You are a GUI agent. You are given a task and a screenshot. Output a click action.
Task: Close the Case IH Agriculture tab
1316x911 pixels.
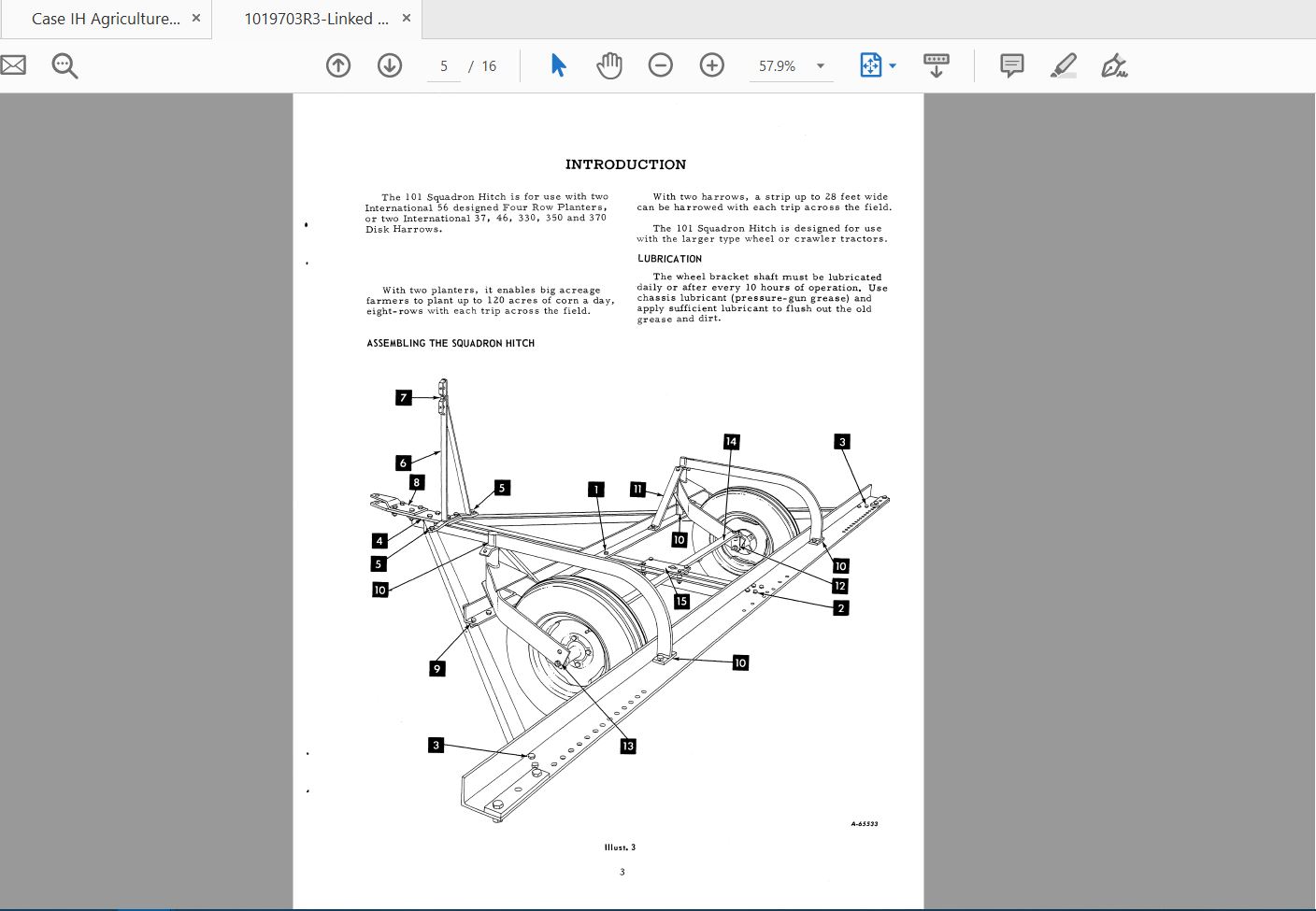(196, 19)
